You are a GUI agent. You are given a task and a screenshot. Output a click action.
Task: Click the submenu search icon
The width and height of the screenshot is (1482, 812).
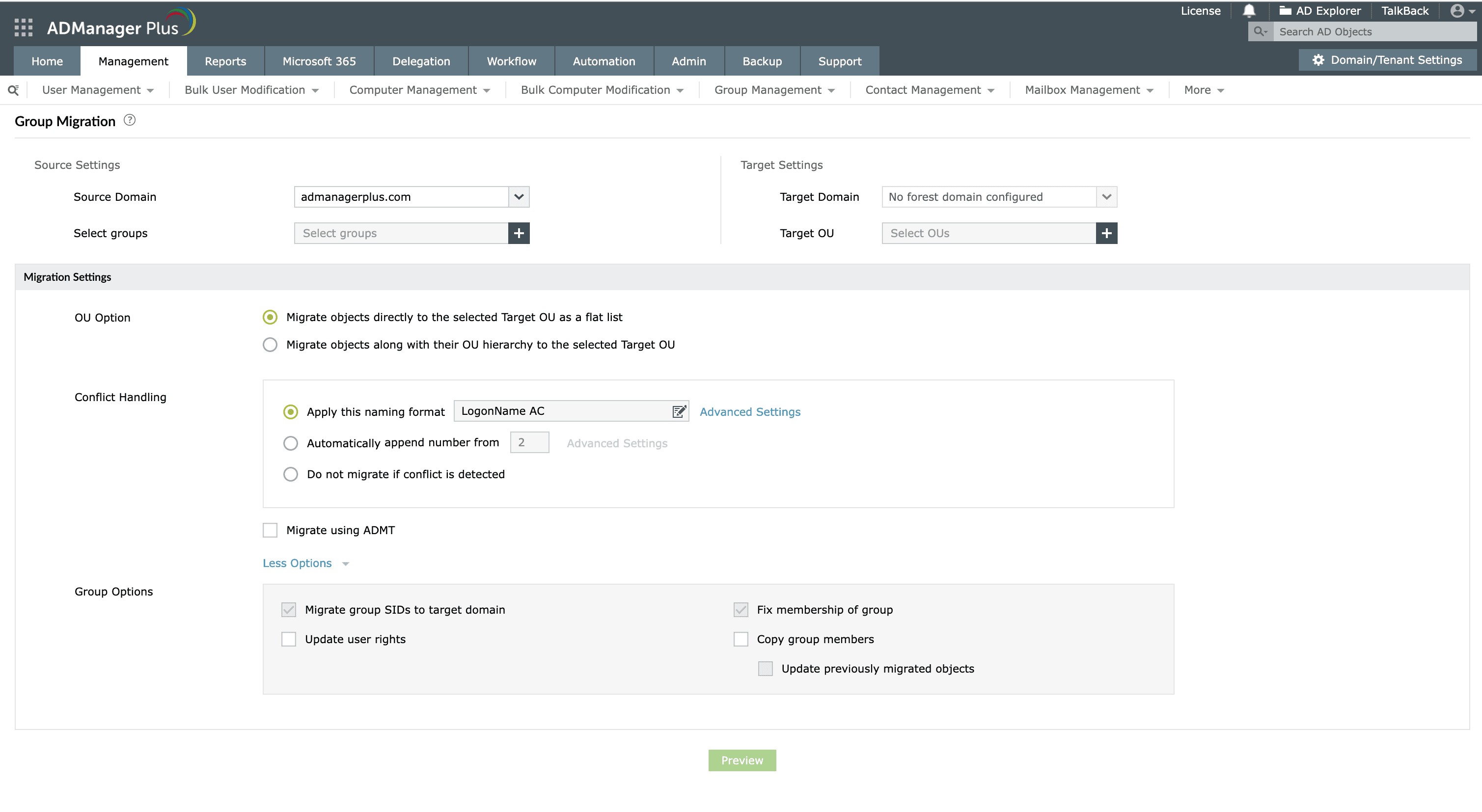13,90
